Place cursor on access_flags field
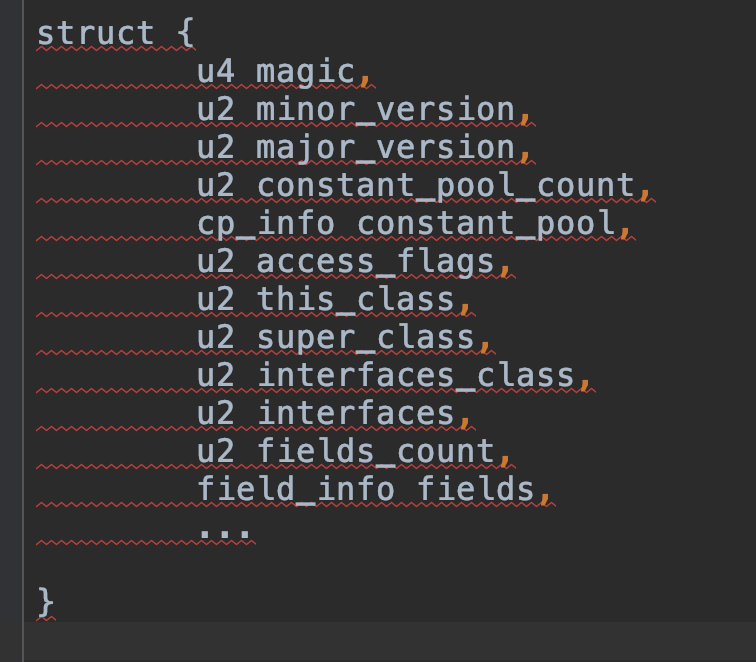The width and height of the screenshot is (756, 662). click(376, 261)
